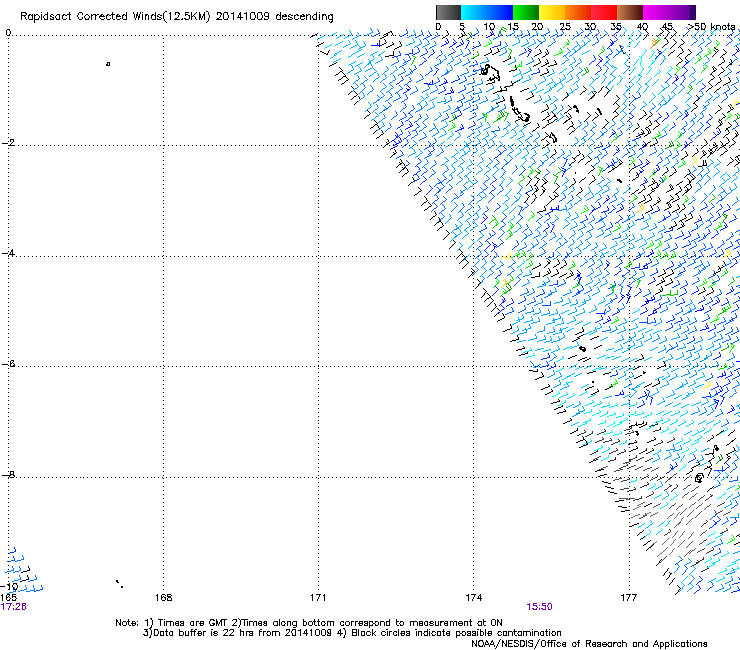Click the '168' longitude axis label
740x650 pixels.
click(x=163, y=598)
